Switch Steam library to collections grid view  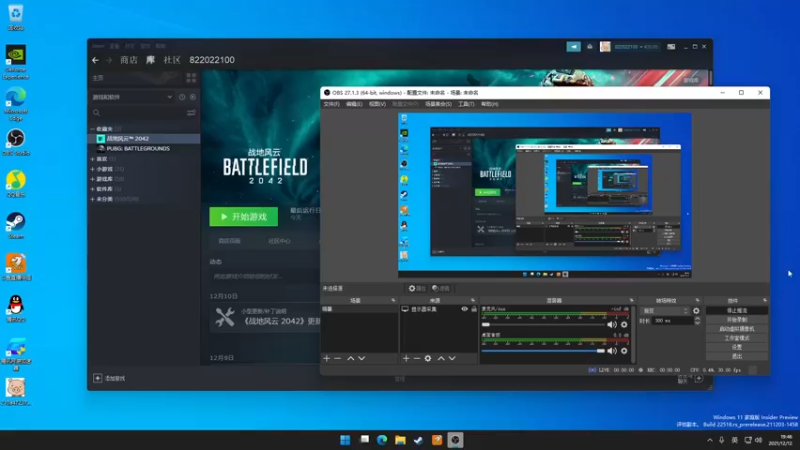pyautogui.click(x=191, y=78)
